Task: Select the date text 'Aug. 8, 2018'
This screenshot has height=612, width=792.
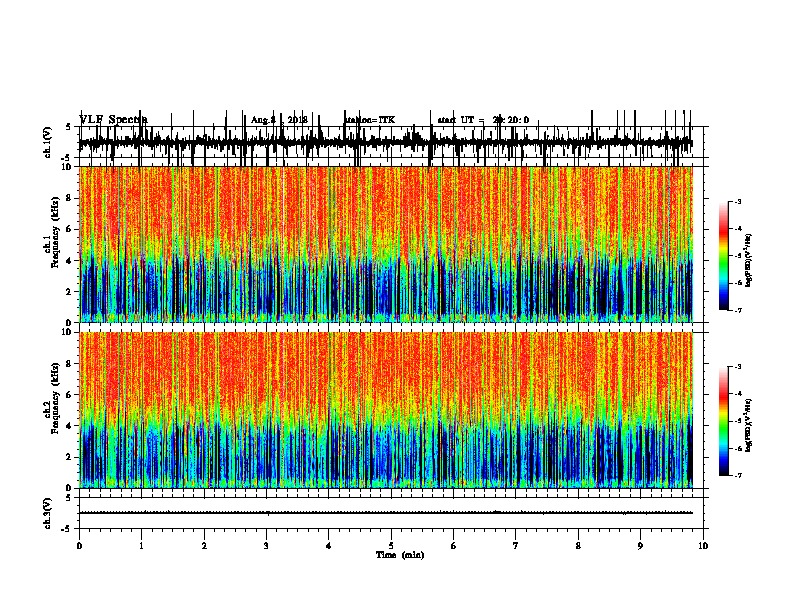Action: click(x=279, y=120)
